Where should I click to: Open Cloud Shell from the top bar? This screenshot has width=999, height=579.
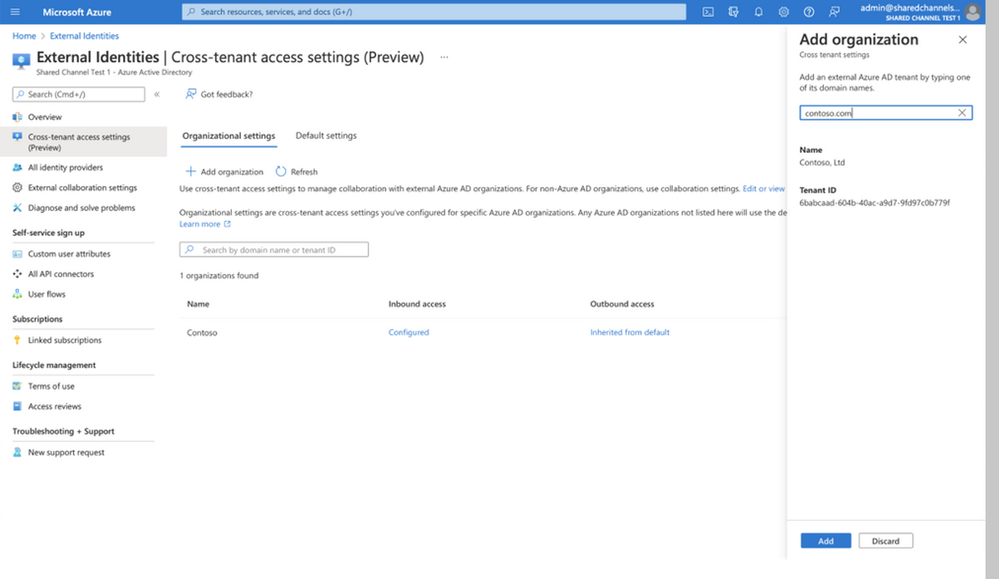click(708, 12)
